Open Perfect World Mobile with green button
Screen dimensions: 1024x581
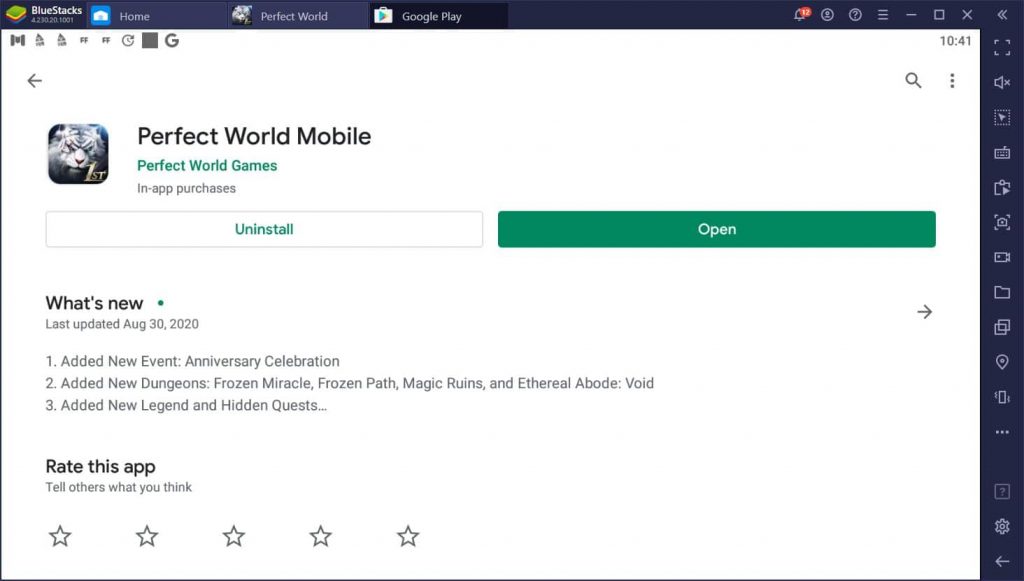coord(716,229)
